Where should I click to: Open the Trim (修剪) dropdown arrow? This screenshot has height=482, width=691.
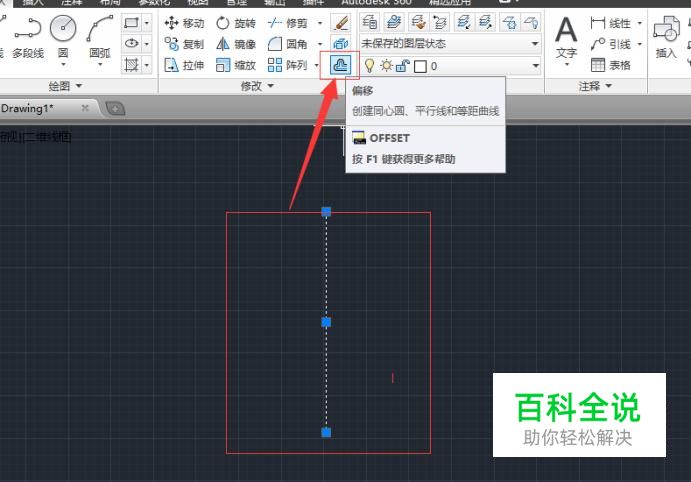[x=320, y=22]
